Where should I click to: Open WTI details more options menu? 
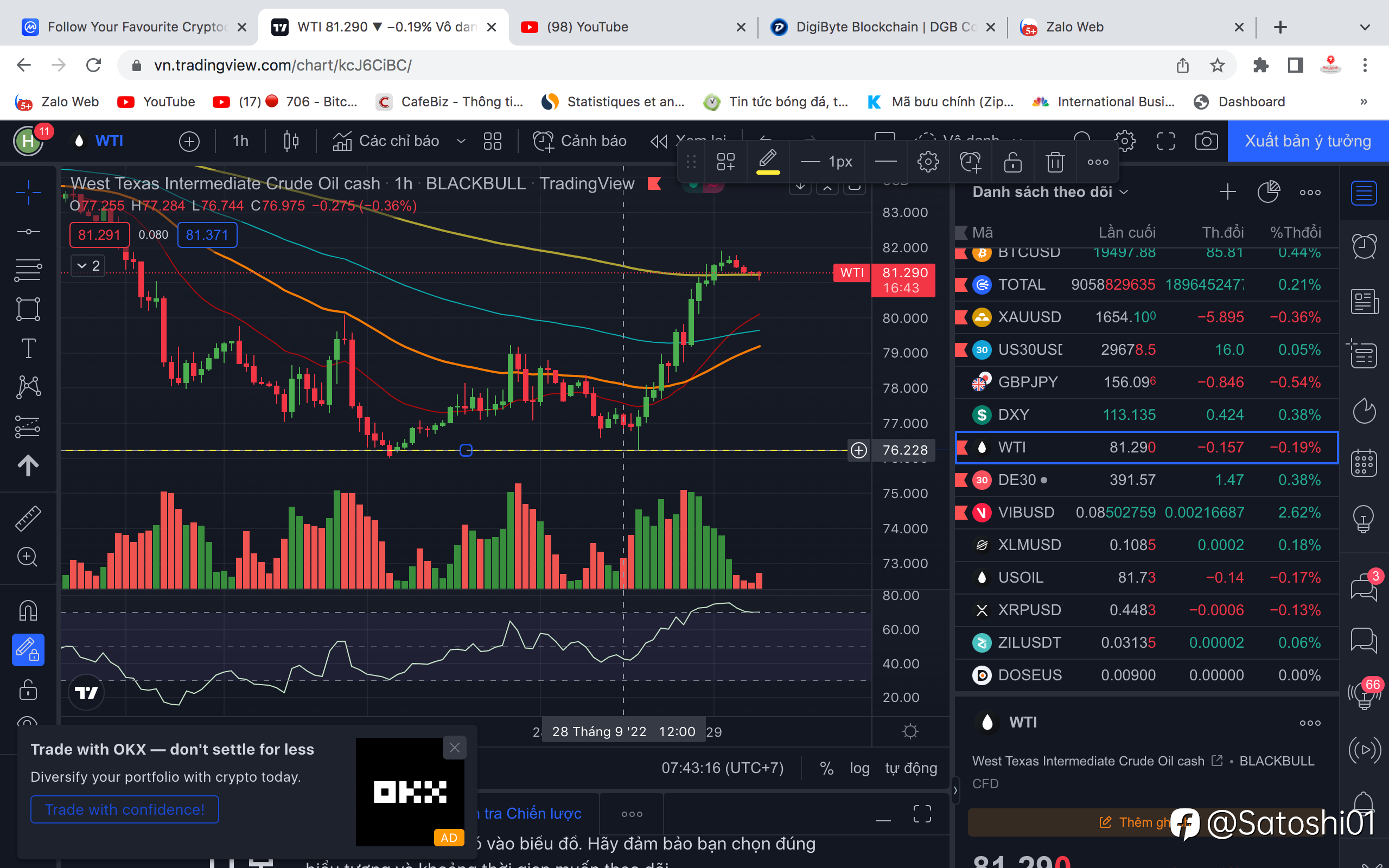pyautogui.click(x=1310, y=722)
